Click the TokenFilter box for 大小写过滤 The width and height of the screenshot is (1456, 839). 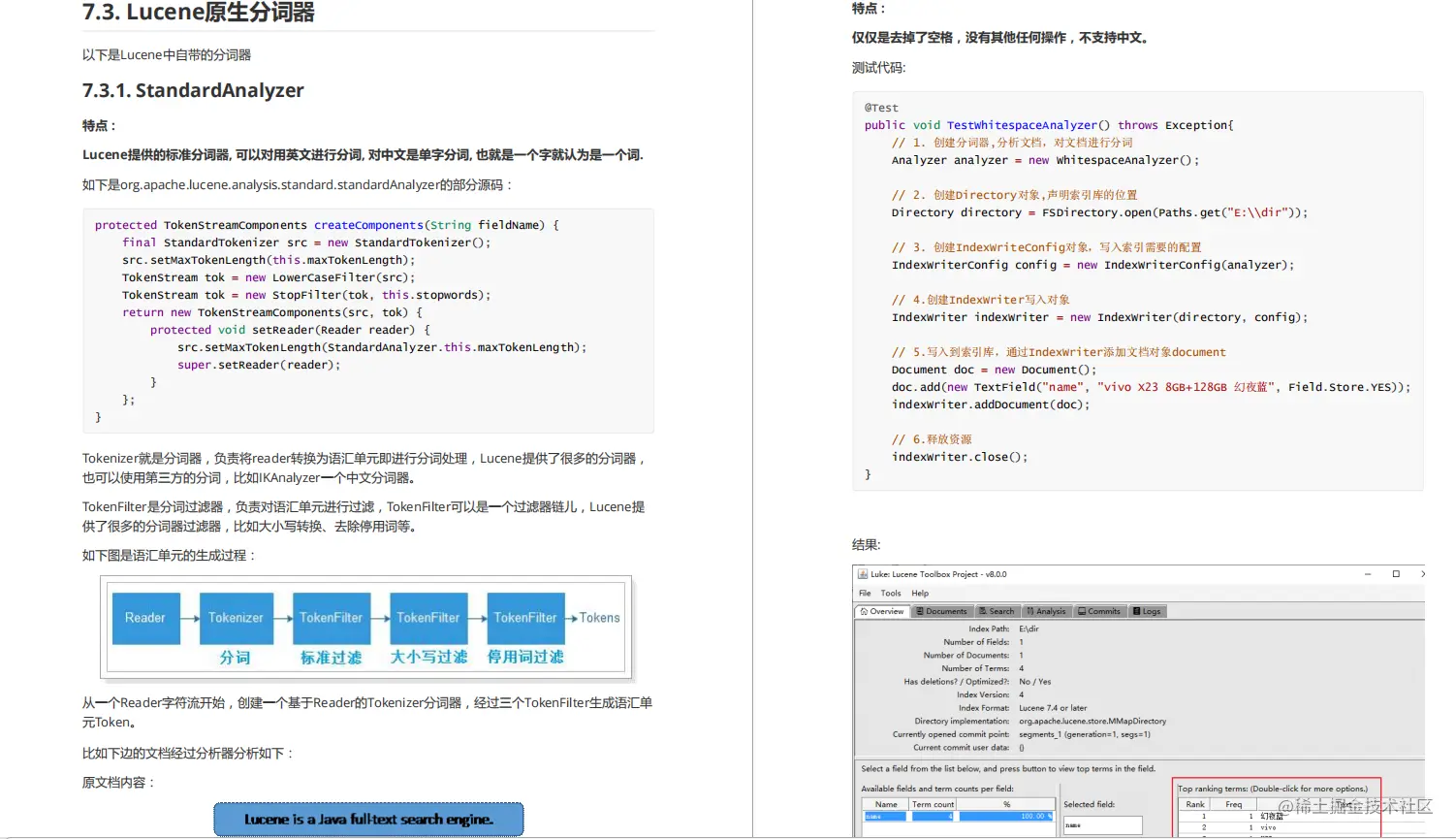[x=427, y=618]
